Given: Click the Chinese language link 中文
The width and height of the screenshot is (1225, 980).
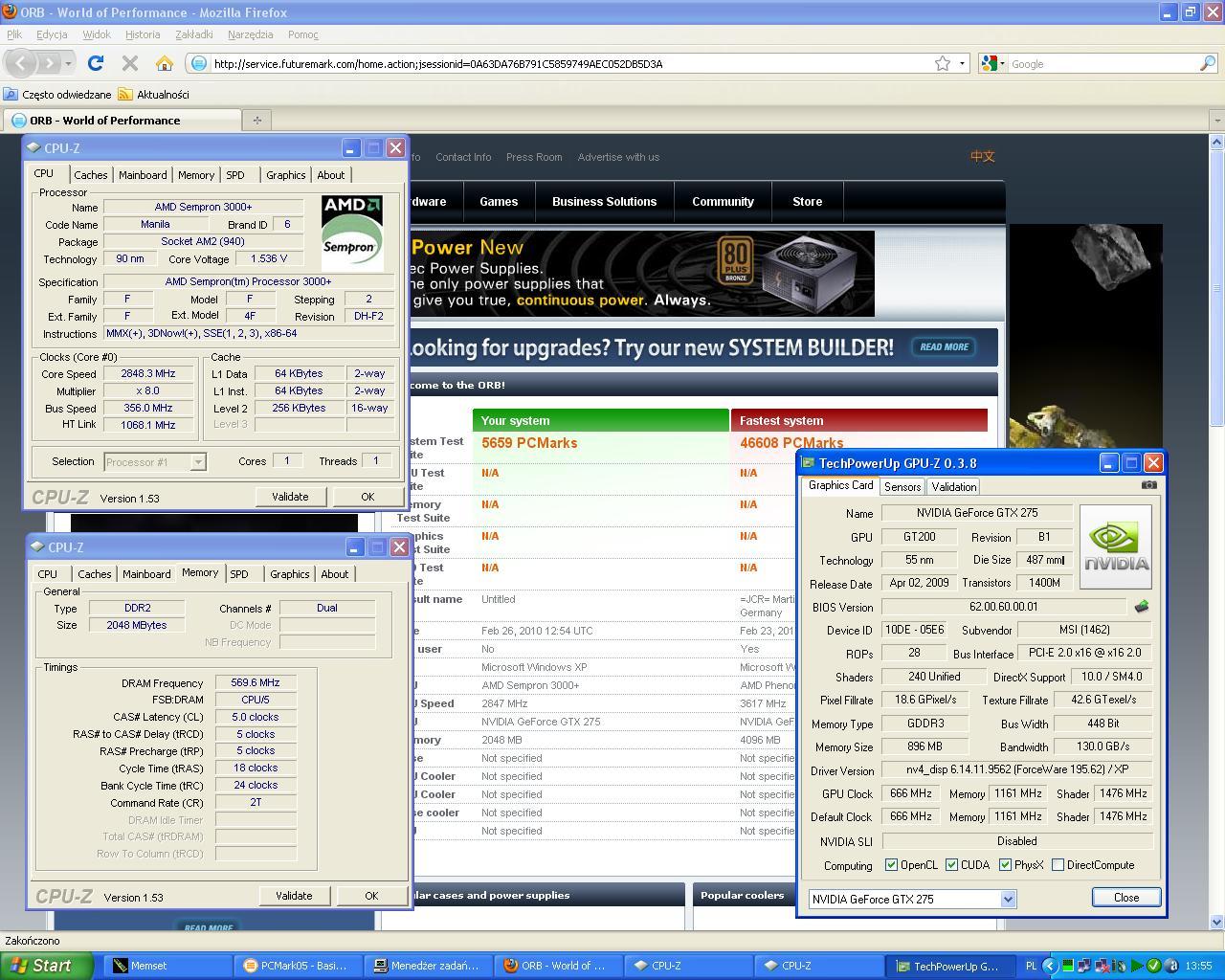Looking at the screenshot, I should 983,157.
